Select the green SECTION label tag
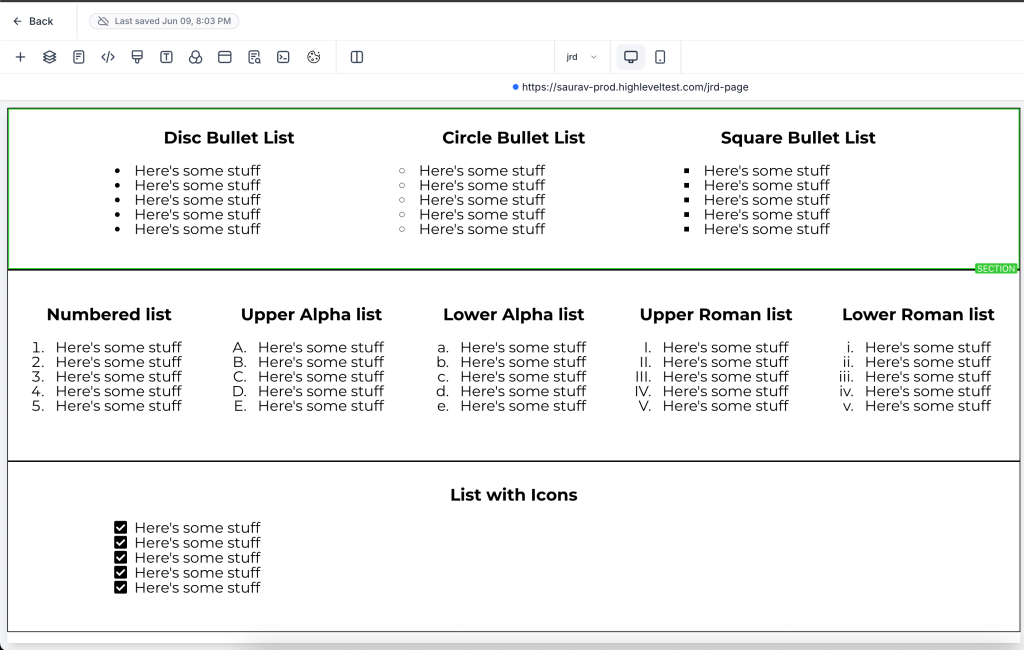Screen dimensions: 1024x650 tap(996, 268)
